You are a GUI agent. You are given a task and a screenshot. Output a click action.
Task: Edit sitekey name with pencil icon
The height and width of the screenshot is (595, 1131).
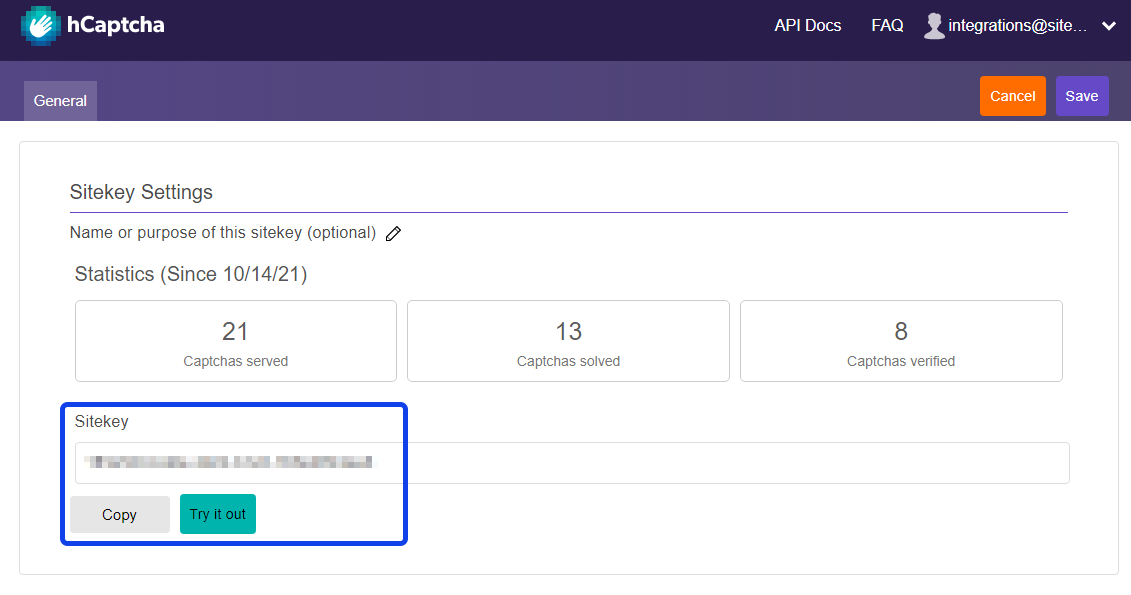click(393, 234)
